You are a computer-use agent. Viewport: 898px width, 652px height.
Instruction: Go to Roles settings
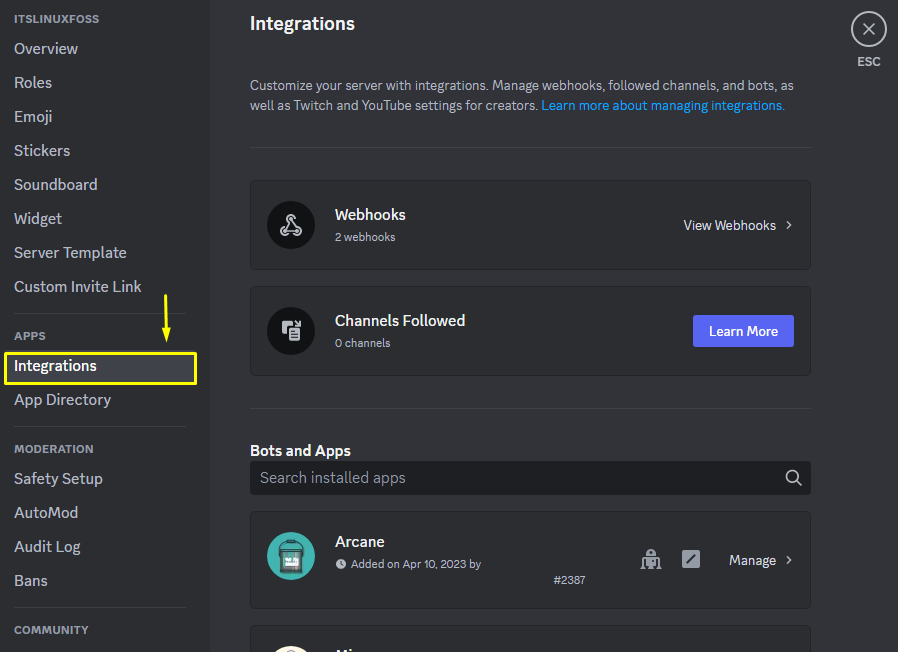point(33,83)
